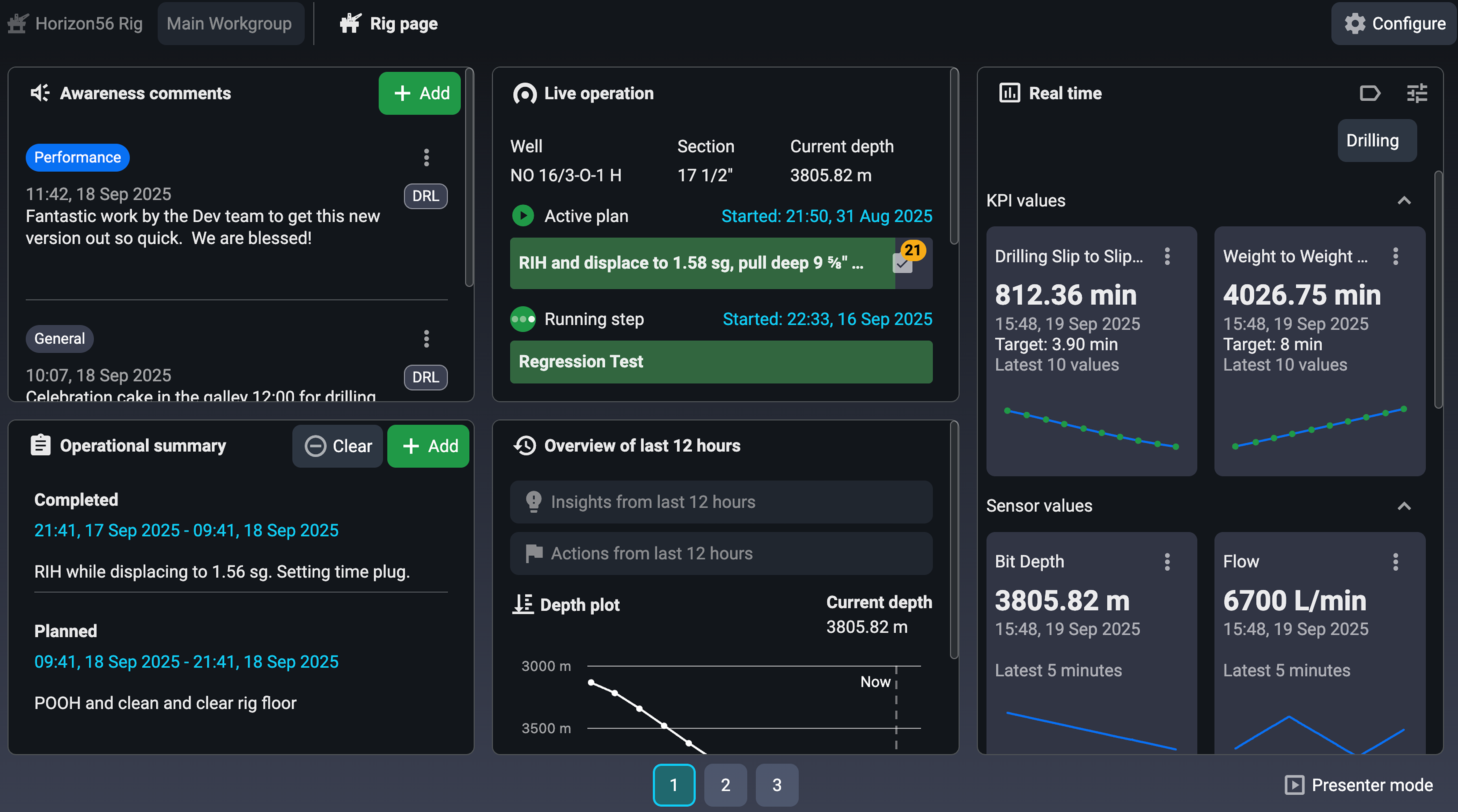1458x812 pixels.
Task: Click the Configure gear button
Action: [x=1395, y=23]
